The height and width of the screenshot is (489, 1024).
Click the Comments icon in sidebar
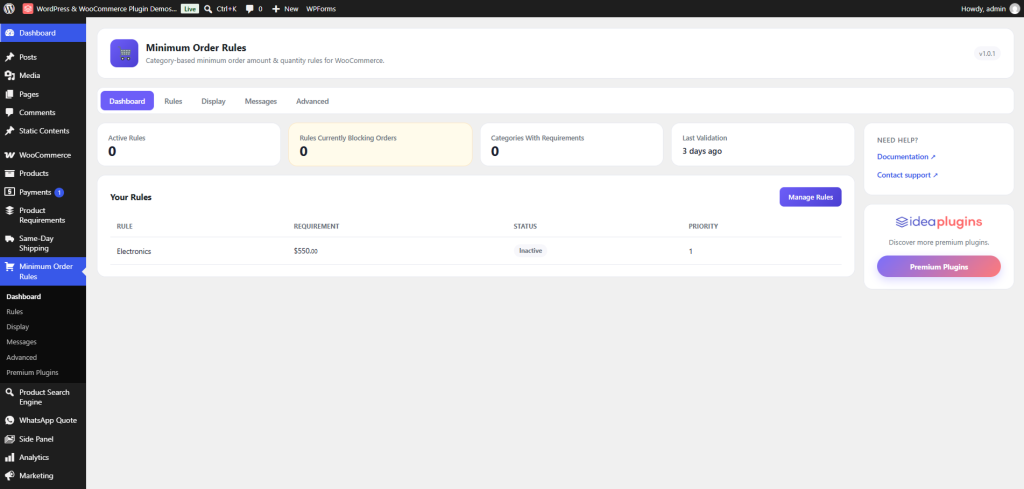click(10, 112)
